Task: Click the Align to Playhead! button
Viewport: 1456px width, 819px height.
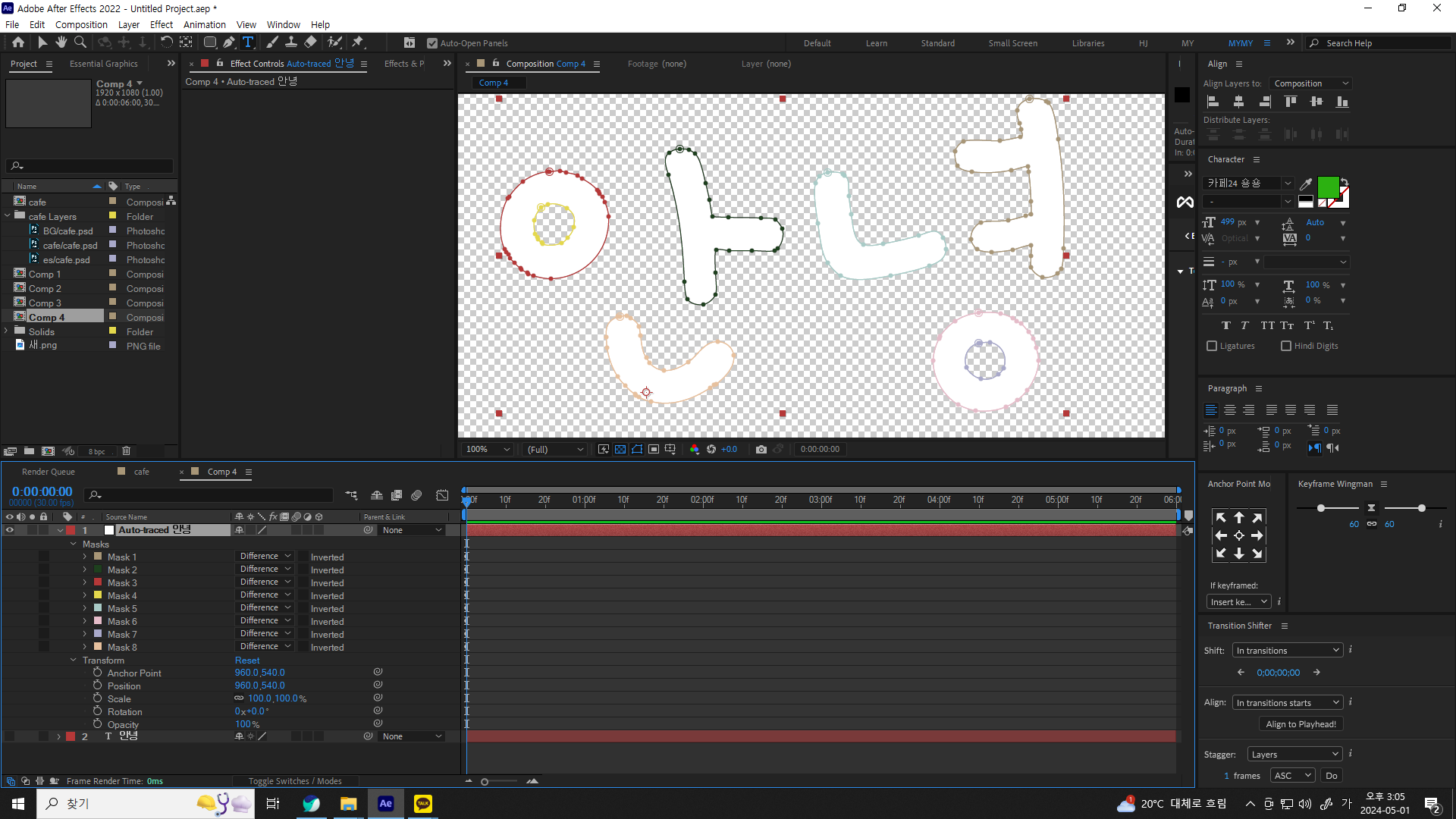Action: point(1301,724)
